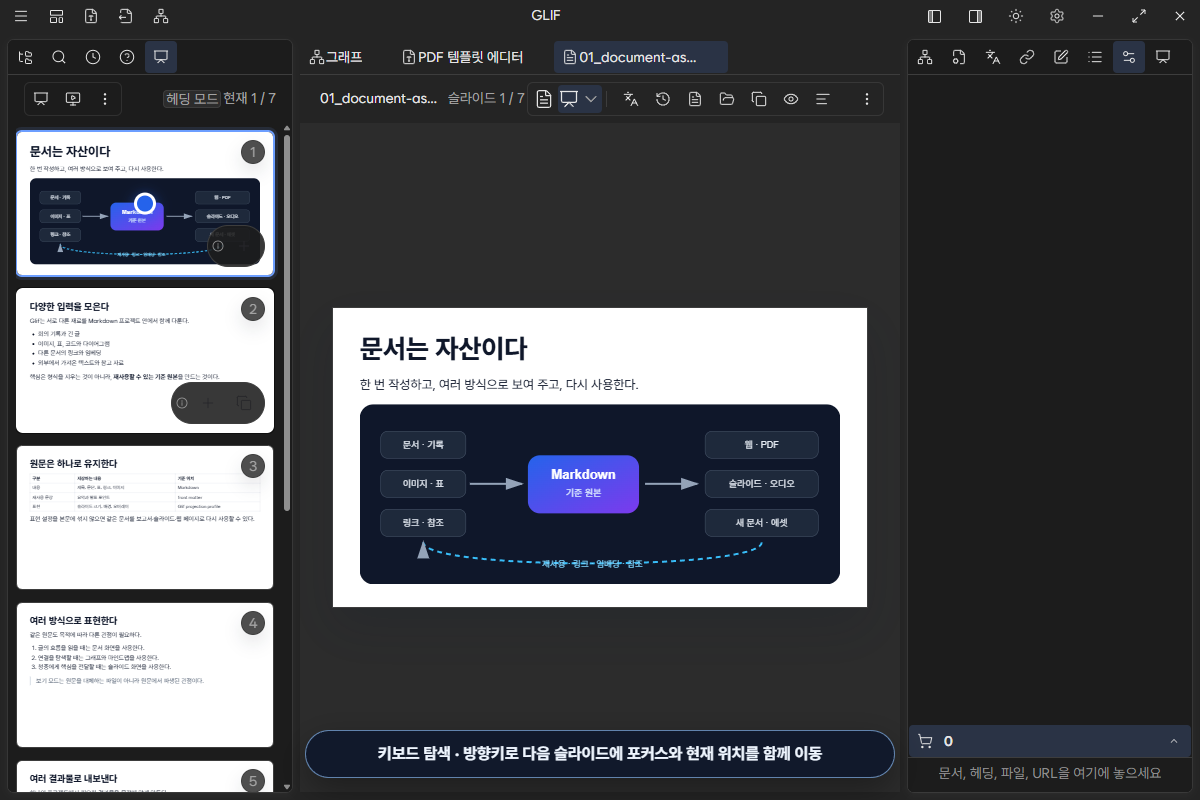Viewport: 1200px width, 800px height.
Task: Open the outline list tab in right panel
Action: [x=1095, y=57]
